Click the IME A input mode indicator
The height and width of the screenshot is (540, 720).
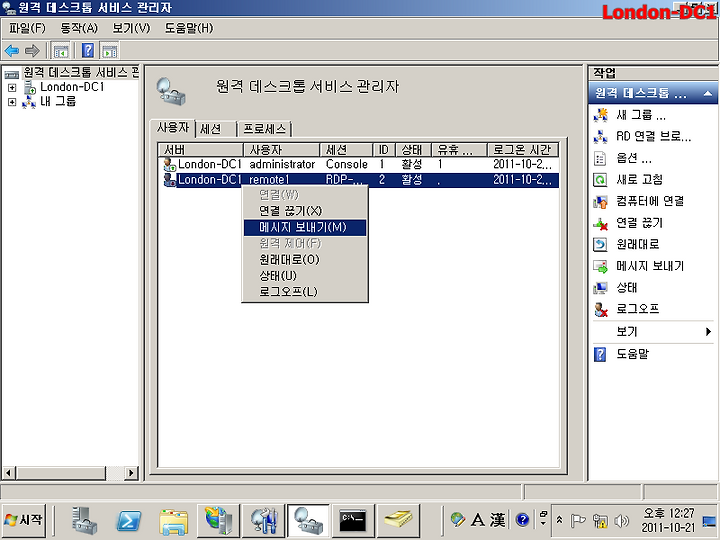(x=478, y=520)
